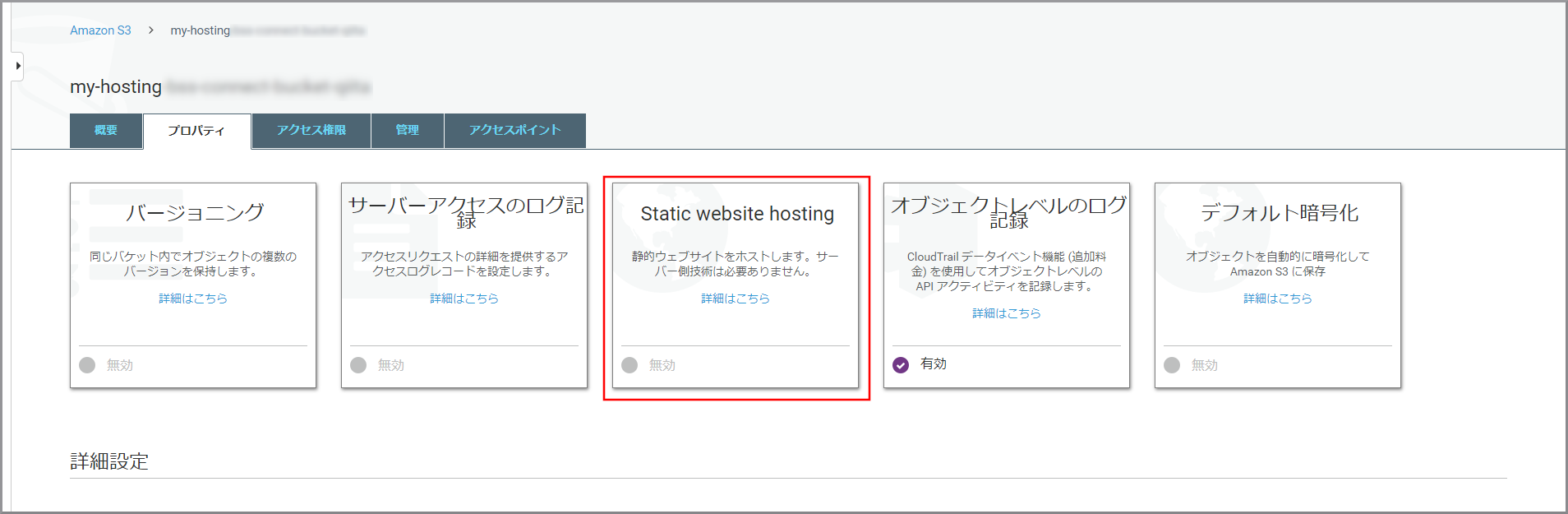Click the disabled status circle in デフォルト暗号化 card
The height and width of the screenshot is (514, 1568).
coord(1172,365)
